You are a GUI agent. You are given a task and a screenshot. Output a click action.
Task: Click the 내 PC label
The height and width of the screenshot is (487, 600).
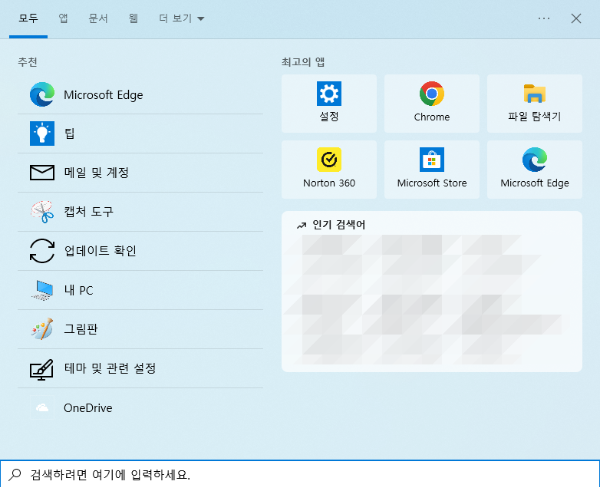[x=78, y=290]
